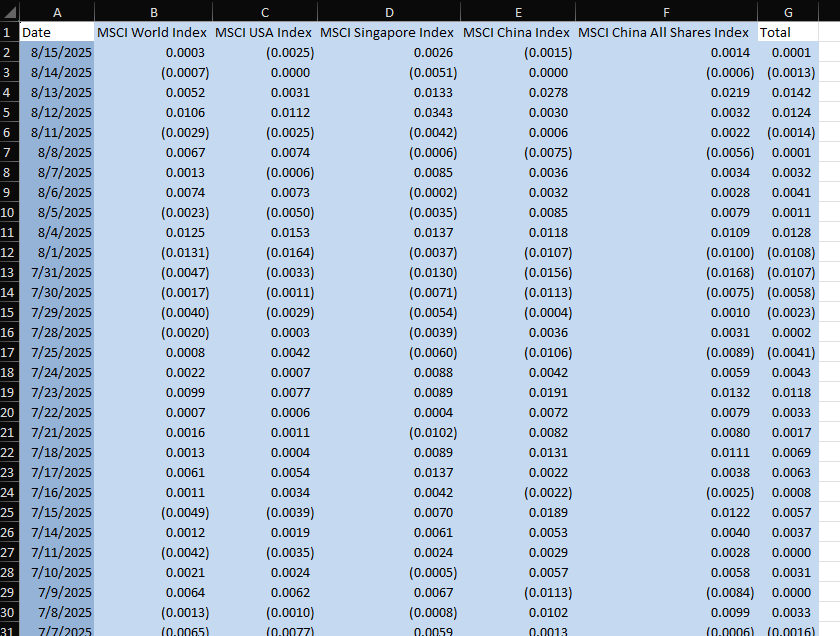
Task: Select Singapore Index value (0.0102) for 7/21/2025
Action: pos(389,432)
